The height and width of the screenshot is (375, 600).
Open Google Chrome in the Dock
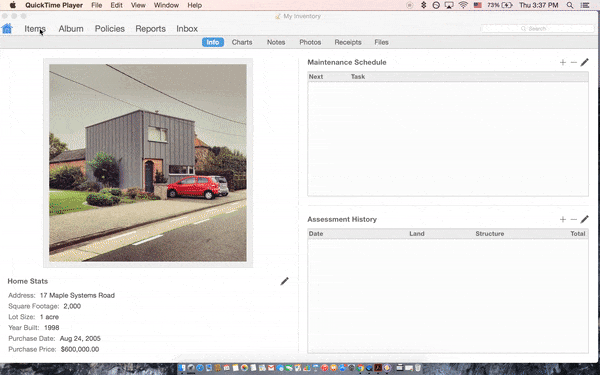(x=360, y=368)
